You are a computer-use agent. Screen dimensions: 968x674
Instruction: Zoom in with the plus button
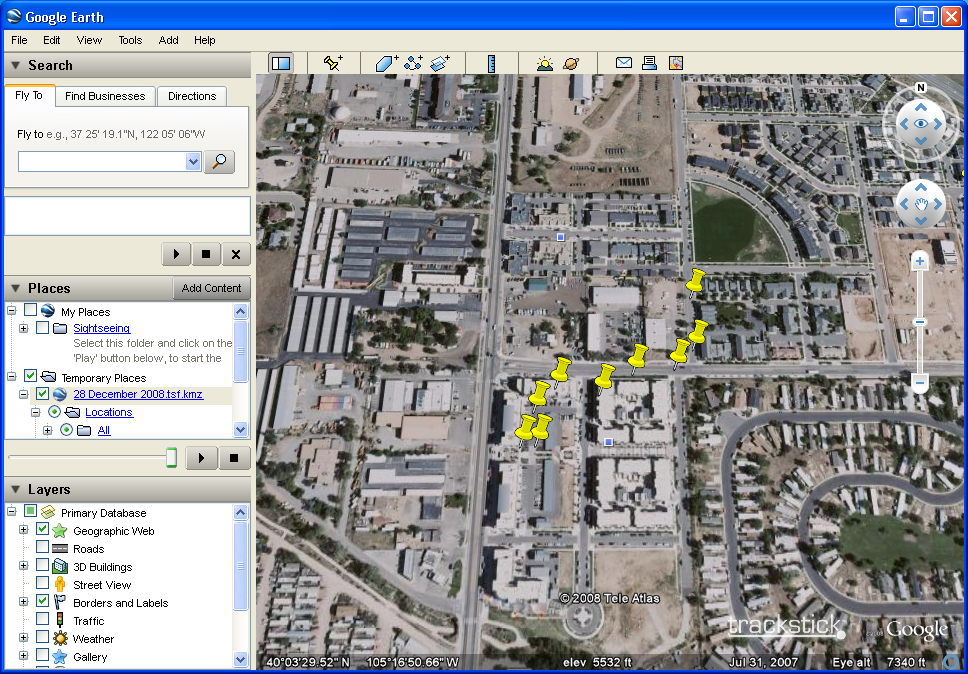pyautogui.click(x=920, y=261)
